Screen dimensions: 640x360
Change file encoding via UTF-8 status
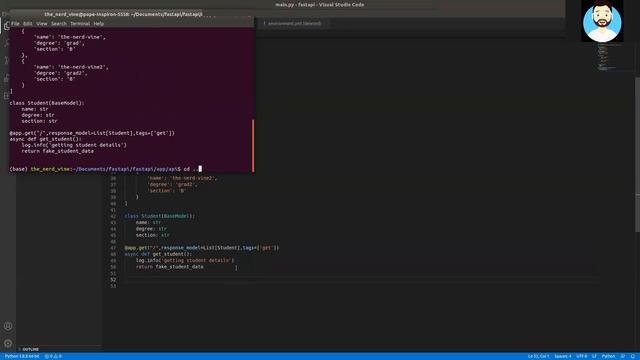point(582,356)
